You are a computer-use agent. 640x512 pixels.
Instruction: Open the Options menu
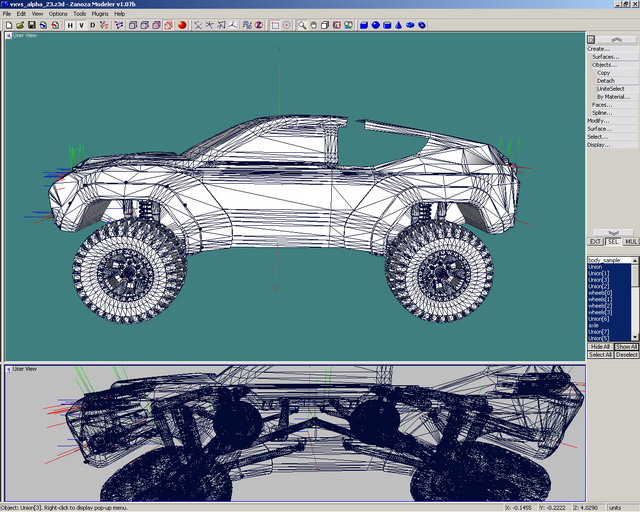58,14
